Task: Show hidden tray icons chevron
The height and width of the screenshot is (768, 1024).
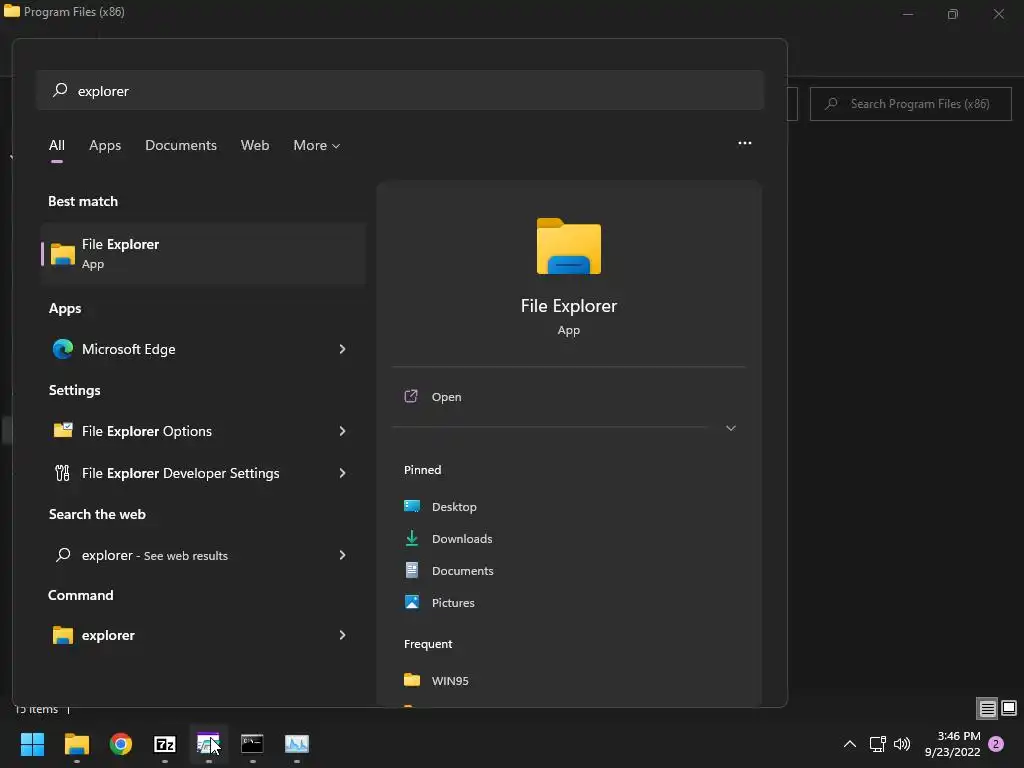Action: tap(850, 744)
